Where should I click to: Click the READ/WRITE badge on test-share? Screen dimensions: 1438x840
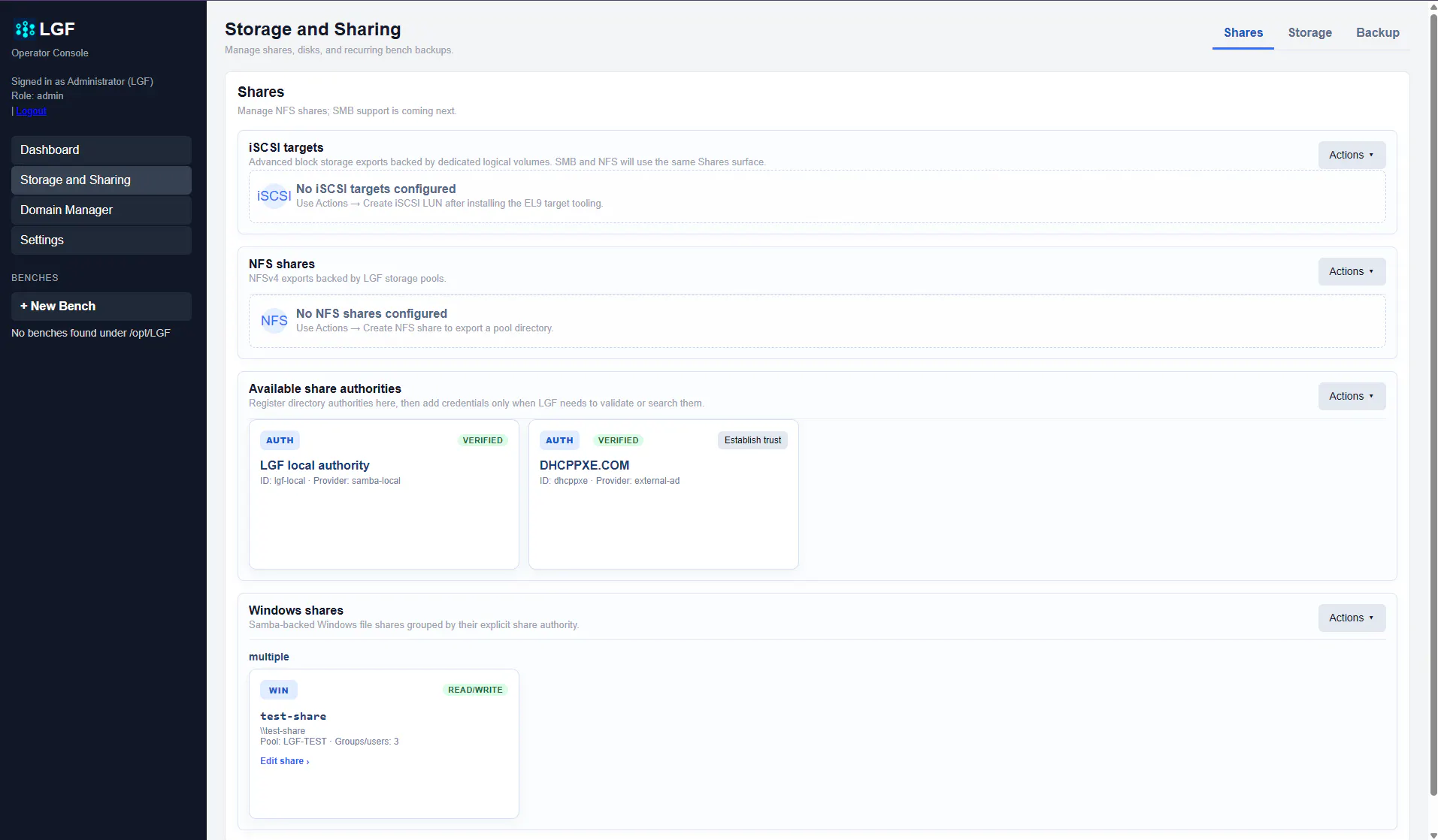475,690
